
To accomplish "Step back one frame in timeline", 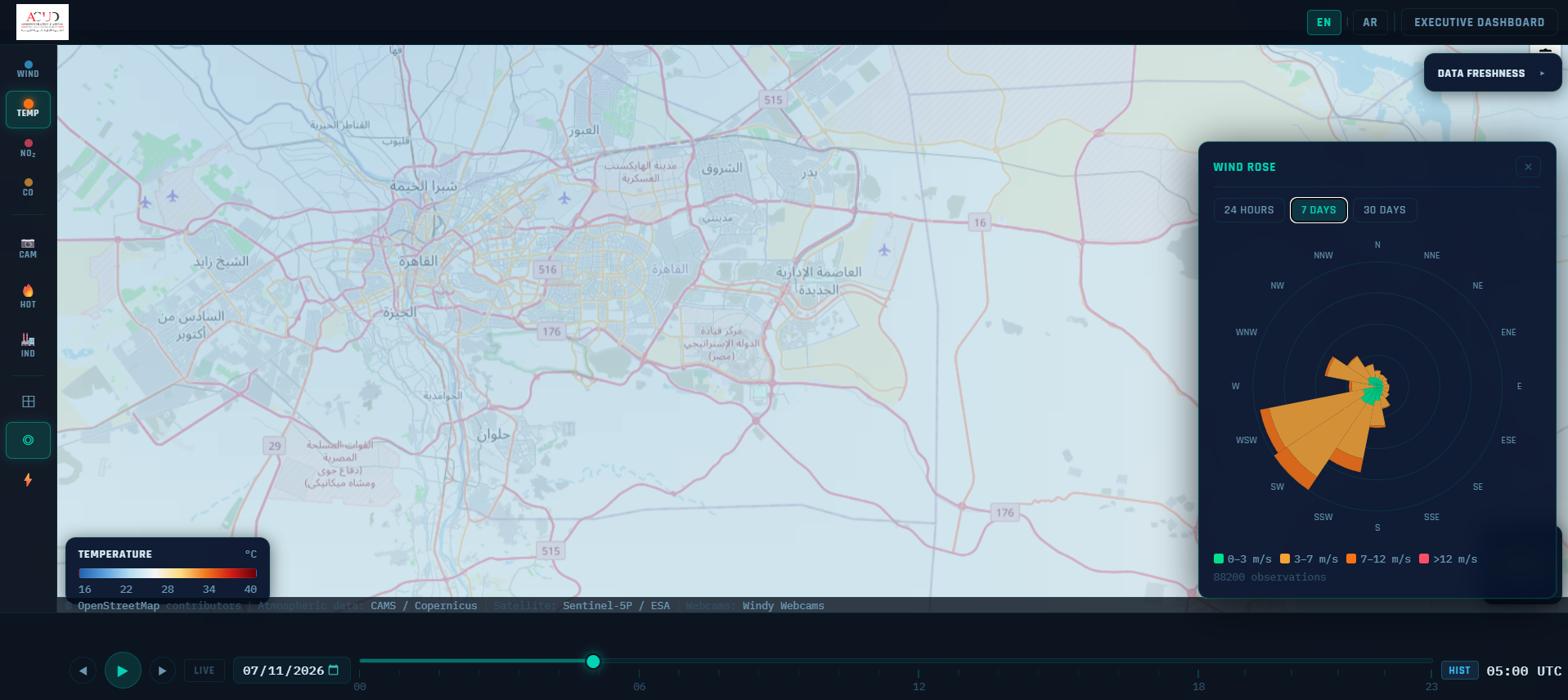I will pos(83,671).
